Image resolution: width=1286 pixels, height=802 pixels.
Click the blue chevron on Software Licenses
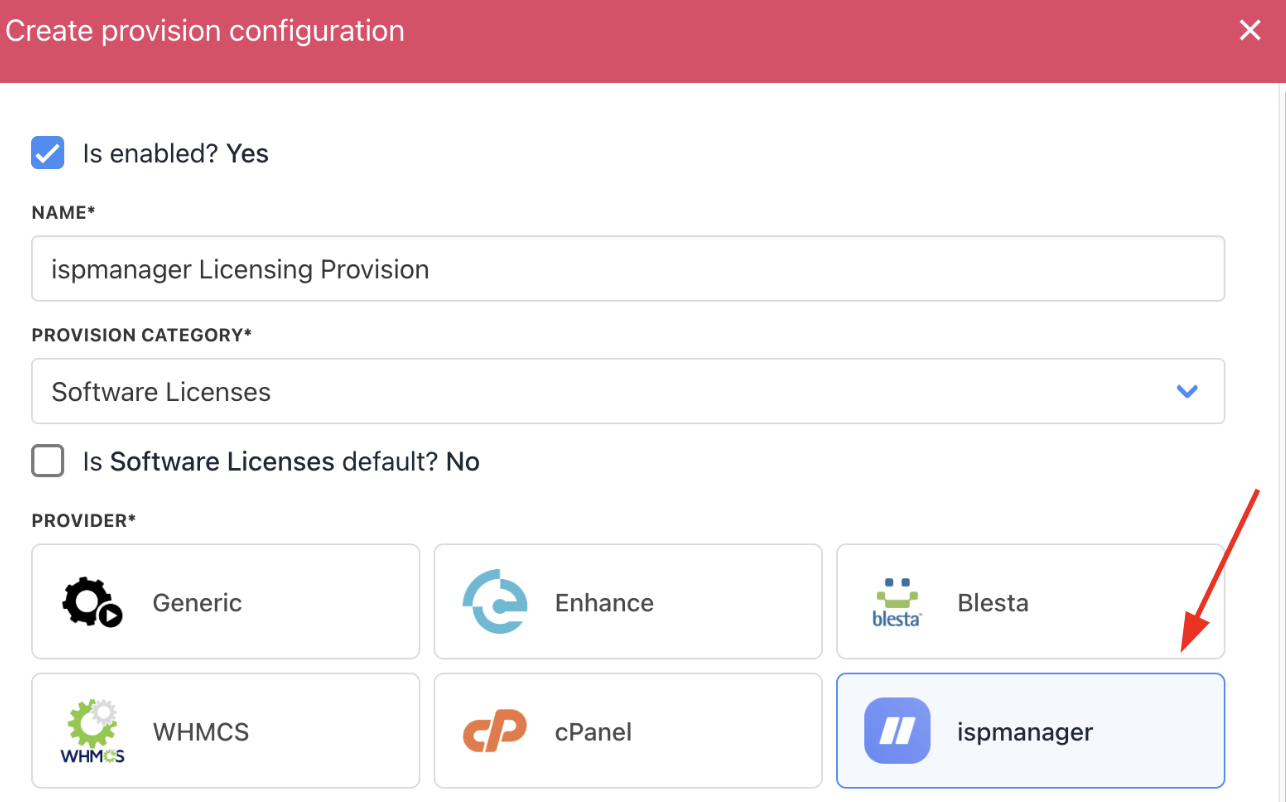(x=1187, y=391)
